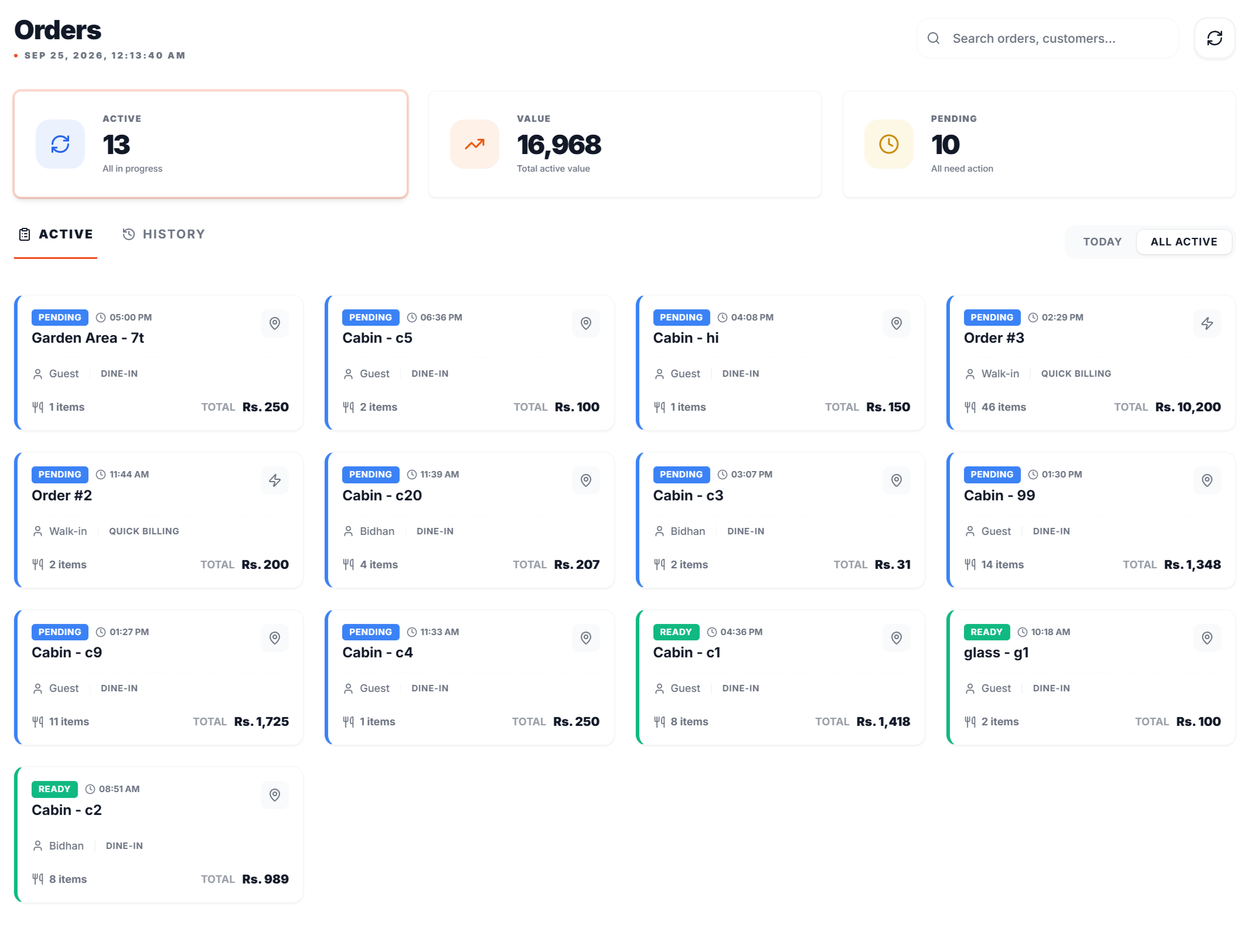The width and height of the screenshot is (1250, 952).
Task: Click the Rs. 1,725 total on Cabin - c9
Action: 261,722
